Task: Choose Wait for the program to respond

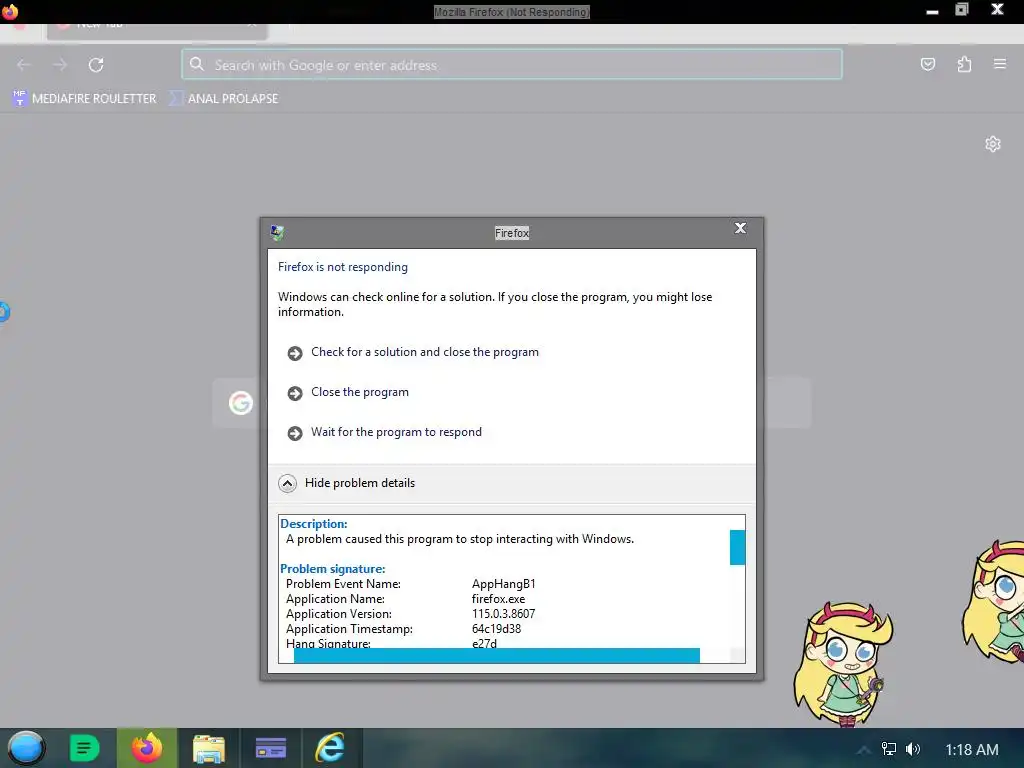Action: [x=384, y=432]
